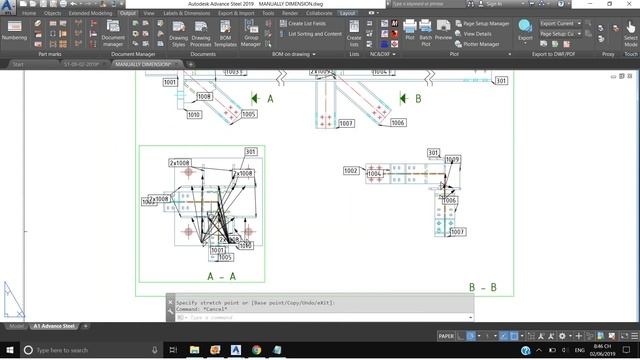640x360 pixels.
Task: Open BOM Templates
Action: (x=225, y=33)
